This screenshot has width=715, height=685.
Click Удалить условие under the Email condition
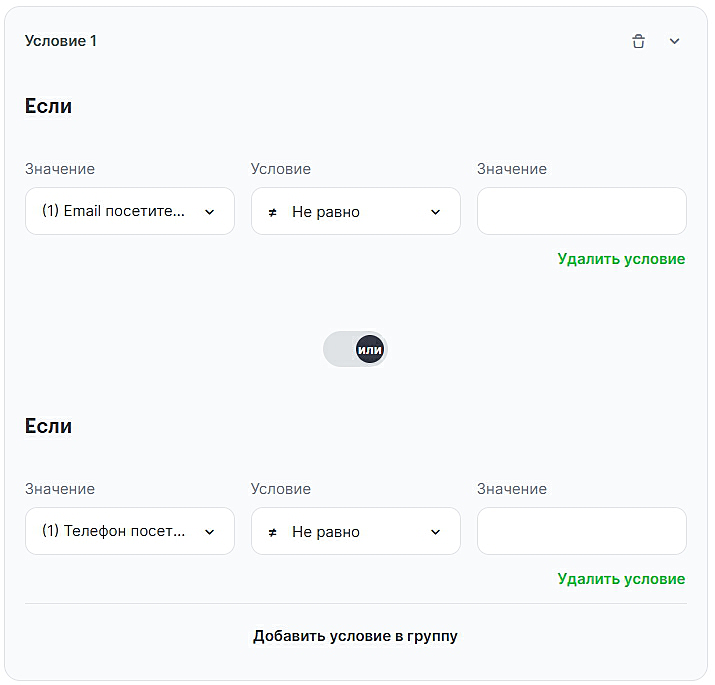pyautogui.click(x=621, y=259)
